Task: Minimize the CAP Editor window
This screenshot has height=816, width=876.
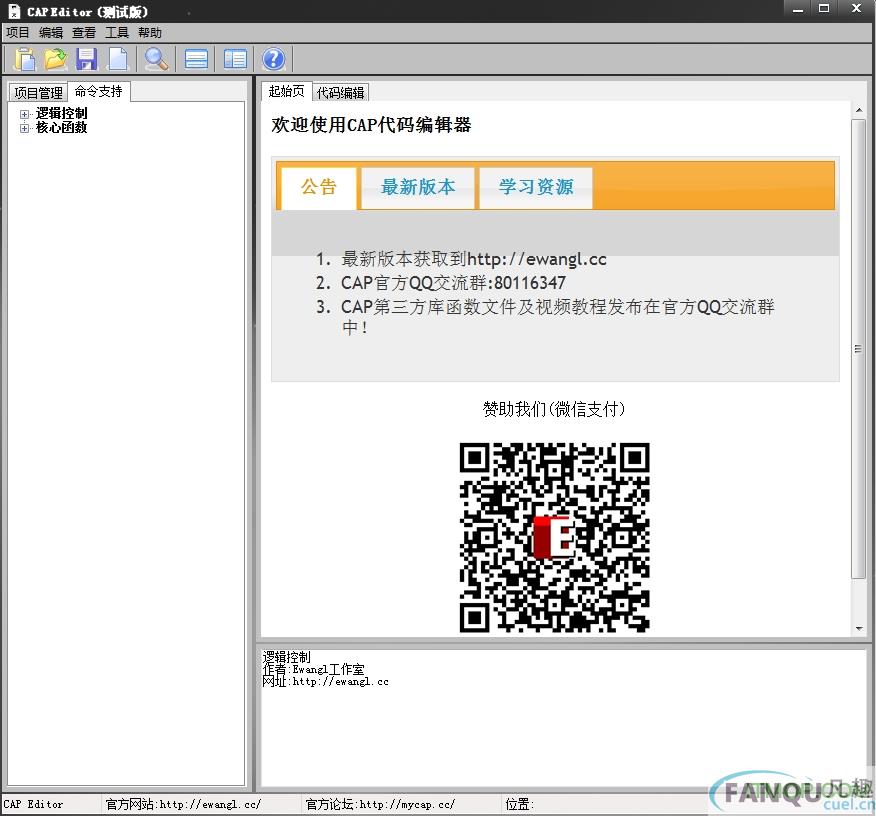Action: tap(798, 9)
